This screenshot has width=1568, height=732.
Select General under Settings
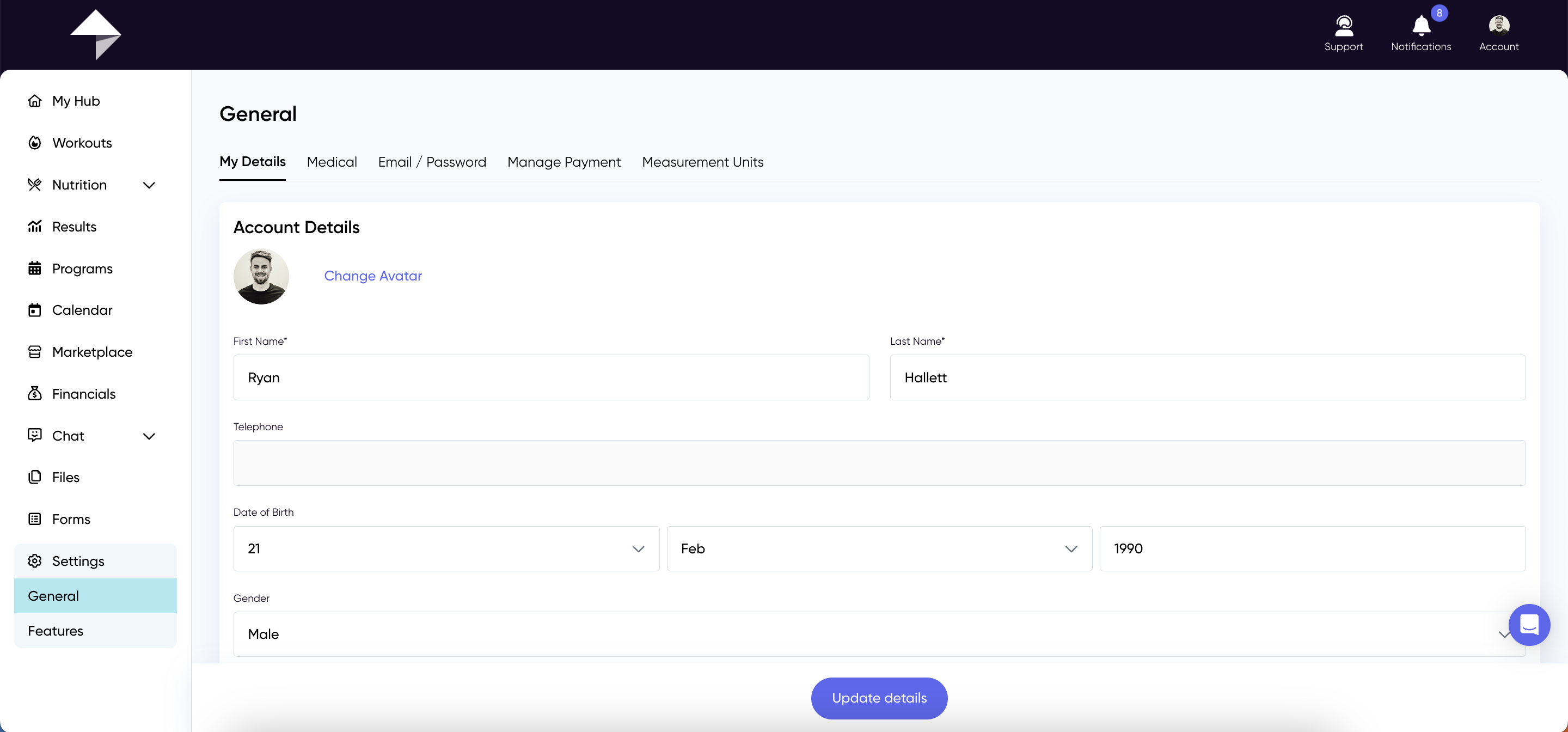click(x=96, y=596)
